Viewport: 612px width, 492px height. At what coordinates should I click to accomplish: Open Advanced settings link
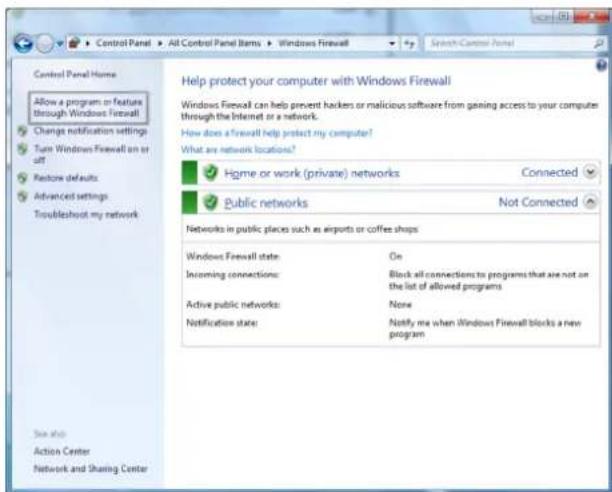pyautogui.click(x=71, y=196)
